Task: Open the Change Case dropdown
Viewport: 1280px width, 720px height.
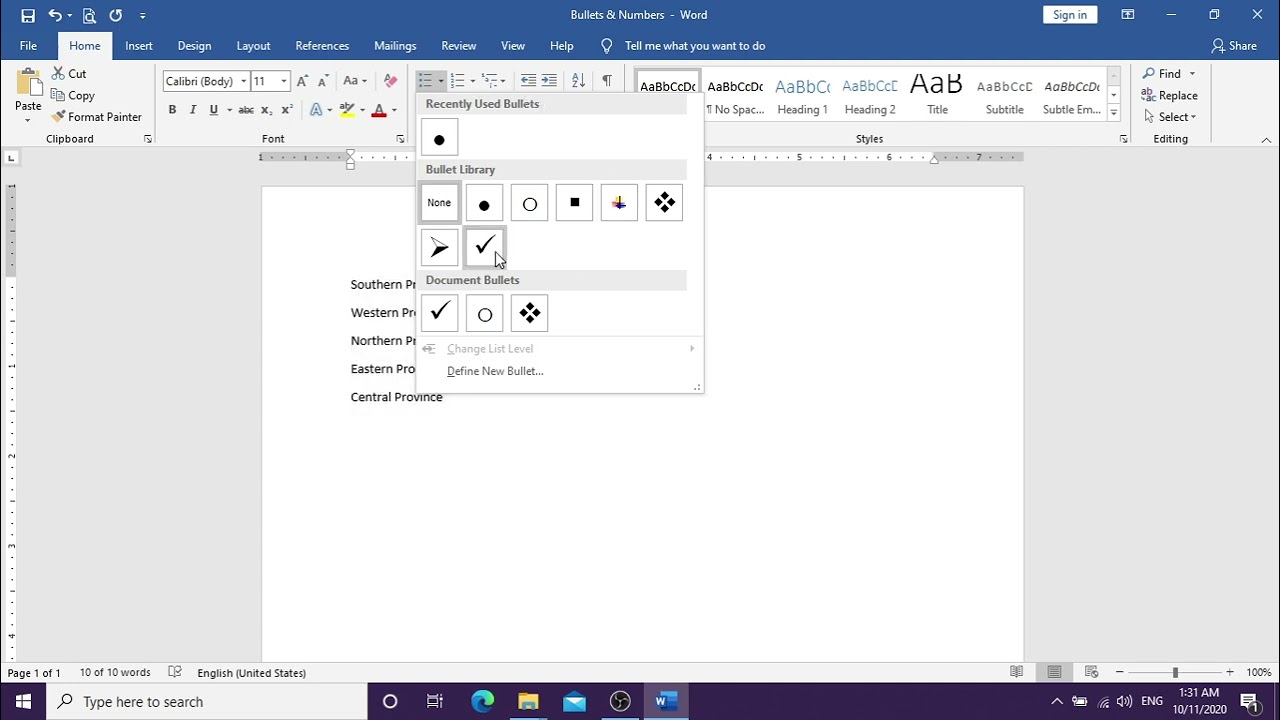Action: [354, 81]
